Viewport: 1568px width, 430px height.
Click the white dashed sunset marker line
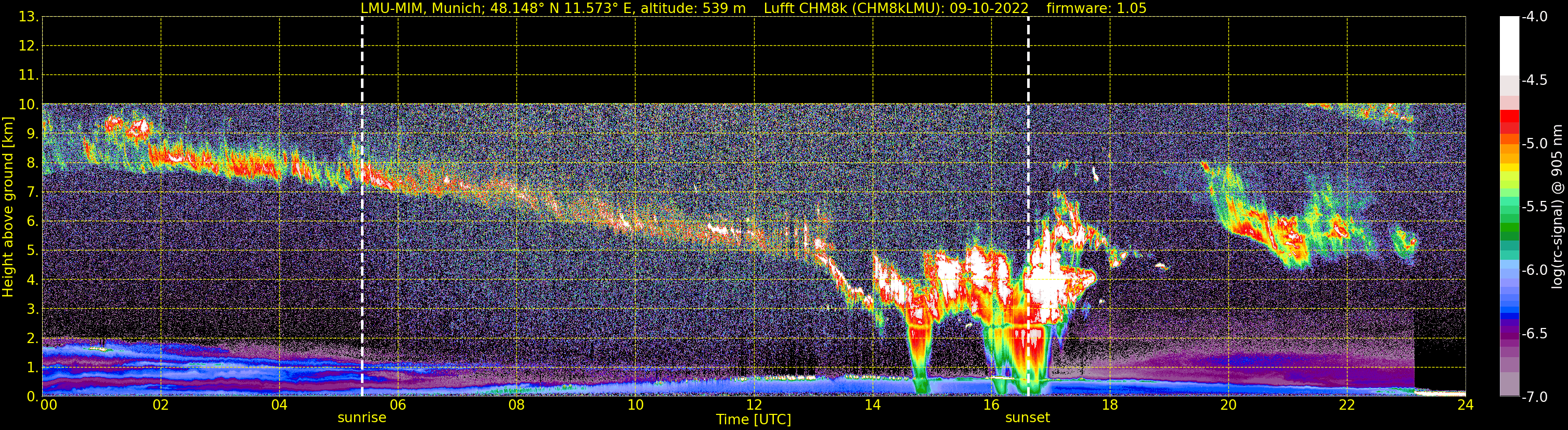[1029, 207]
